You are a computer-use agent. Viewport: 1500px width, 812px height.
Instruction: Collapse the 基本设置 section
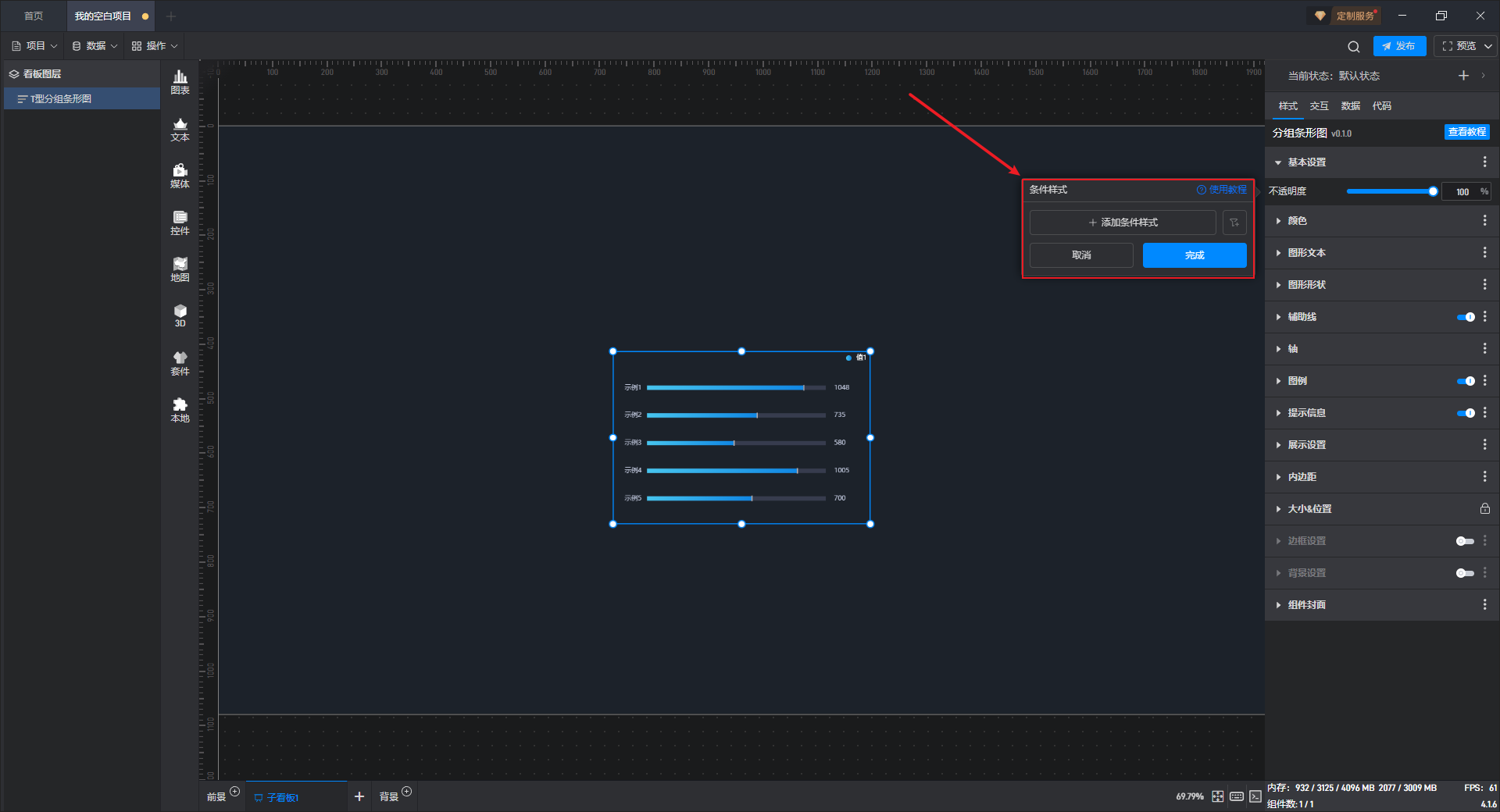pos(1278,162)
